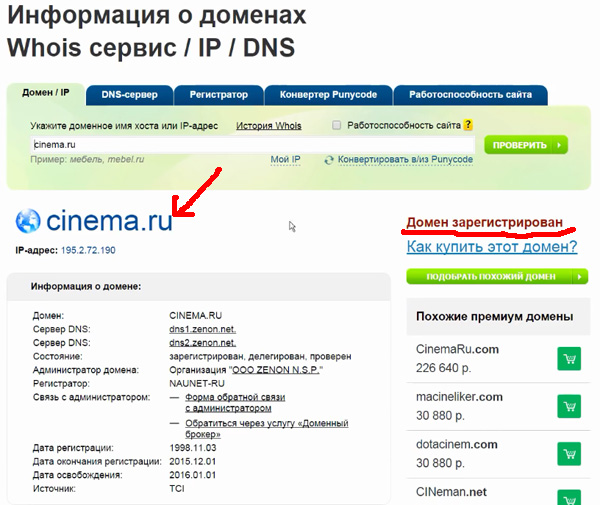Click the Похожие премиум домены heading
The image size is (600, 505).
(494, 316)
